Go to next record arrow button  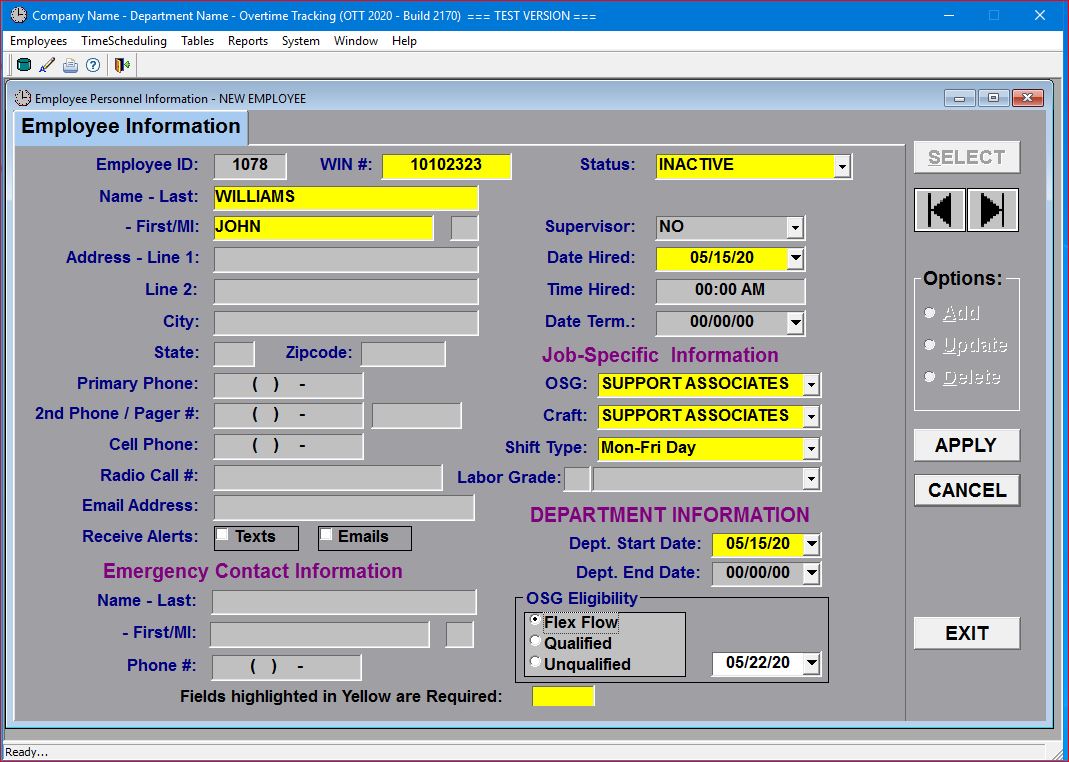[992, 210]
